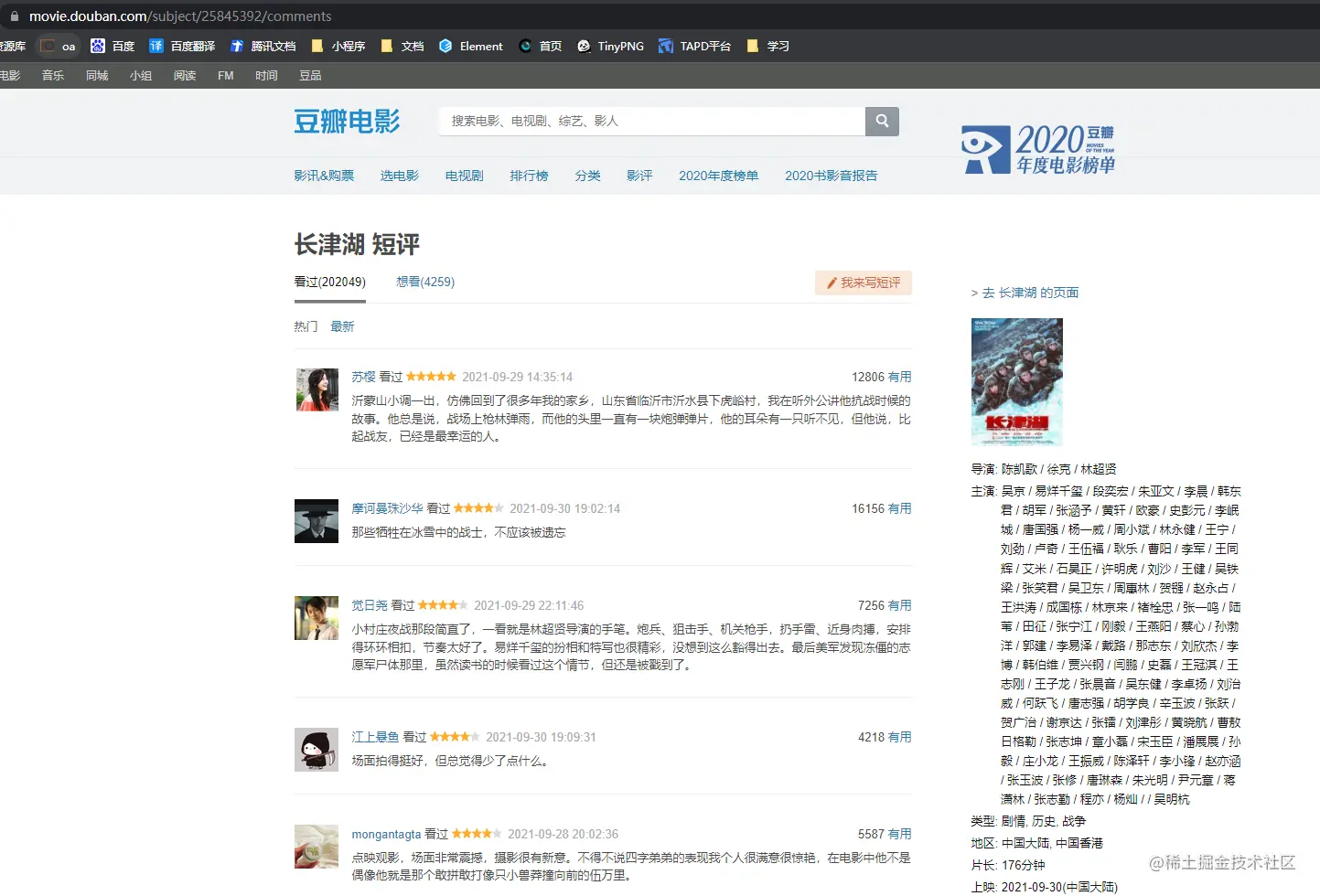Open the 百度翻译 bookmark
Viewport: 1320px width, 896px height.
(x=182, y=46)
